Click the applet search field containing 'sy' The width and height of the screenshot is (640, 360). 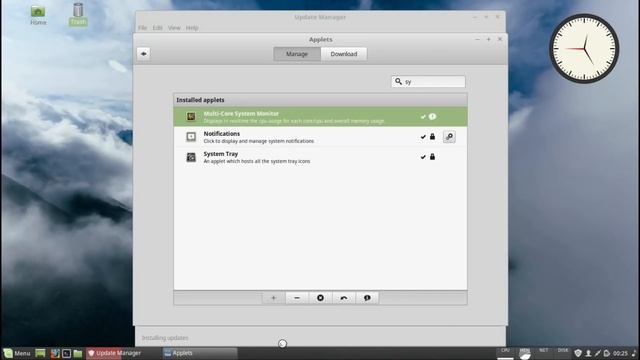click(428, 82)
